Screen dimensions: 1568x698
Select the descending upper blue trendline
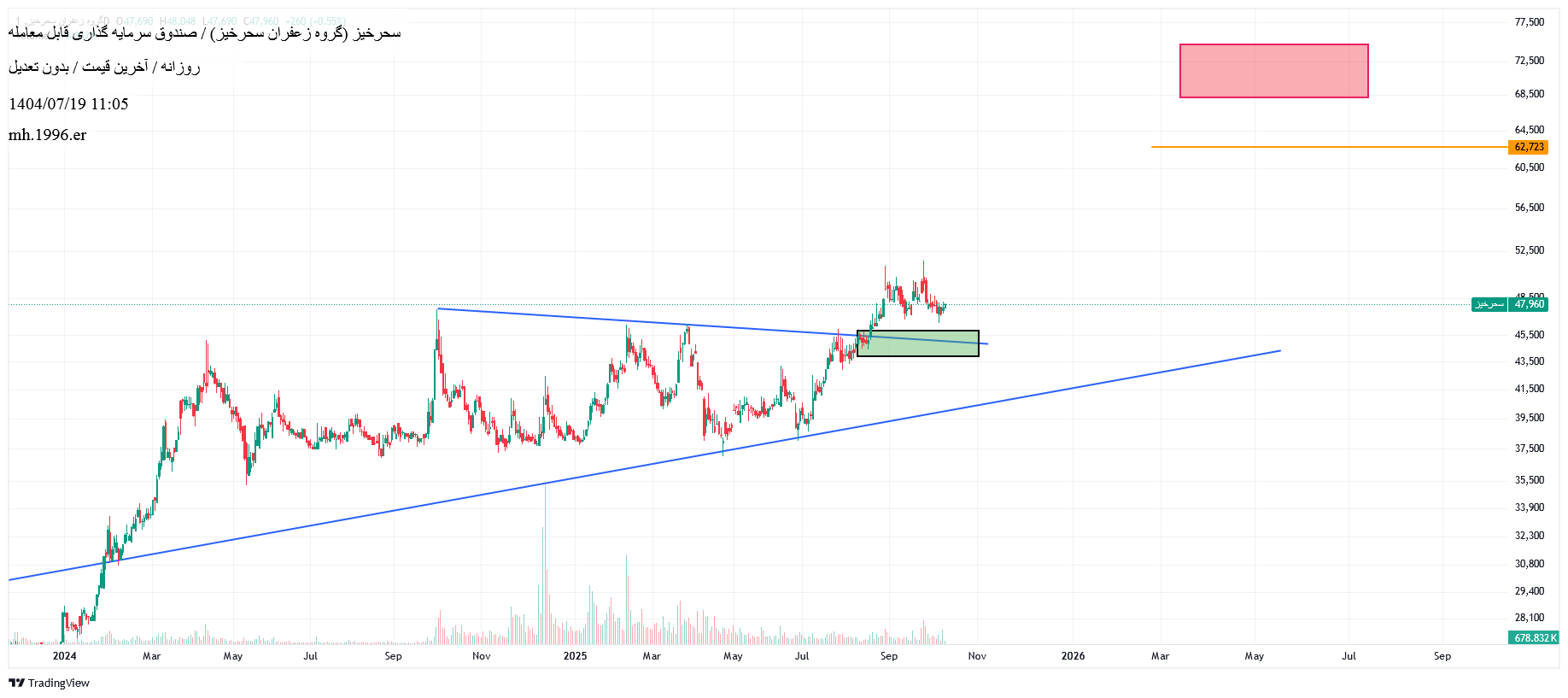click(x=598, y=320)
